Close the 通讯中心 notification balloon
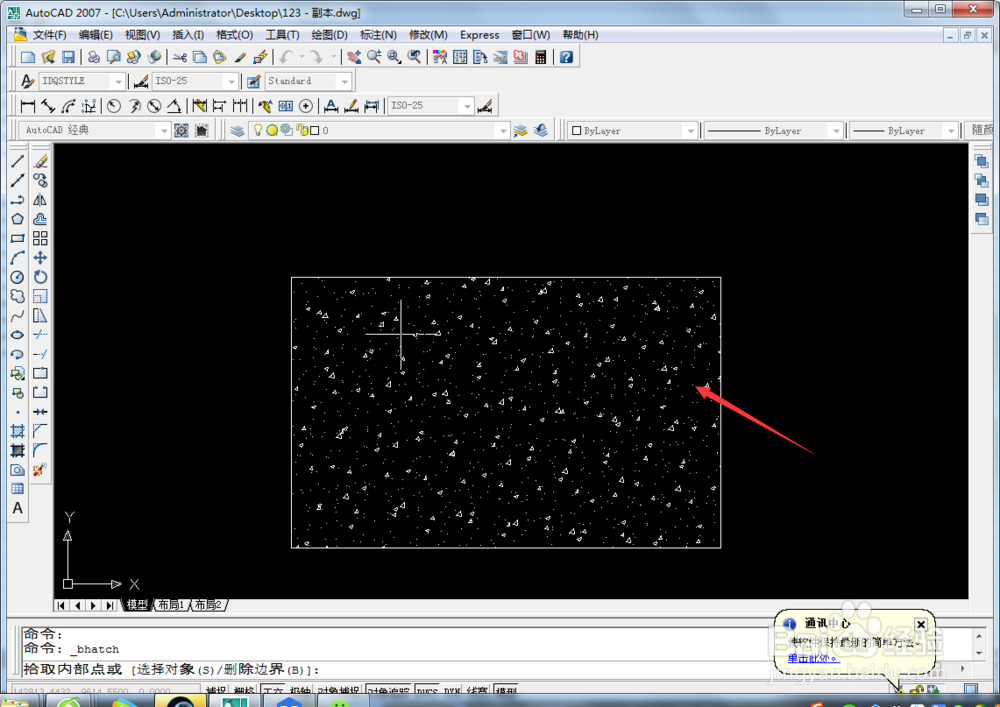1000x707 pixels. coord(921,624)
